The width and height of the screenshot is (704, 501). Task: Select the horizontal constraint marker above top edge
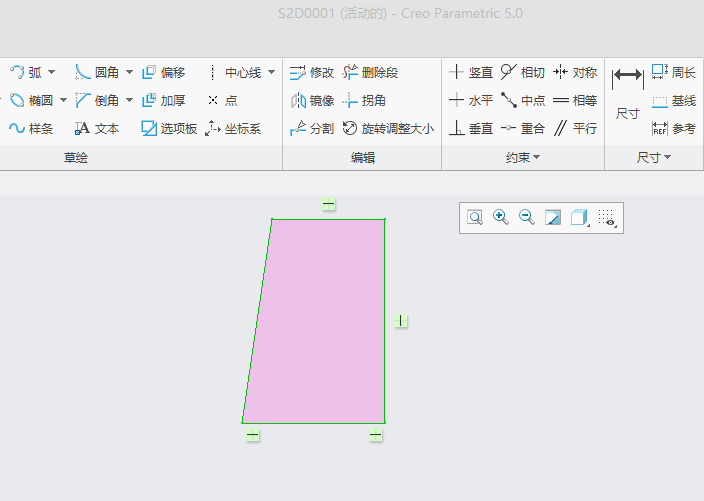coord(329,204)
